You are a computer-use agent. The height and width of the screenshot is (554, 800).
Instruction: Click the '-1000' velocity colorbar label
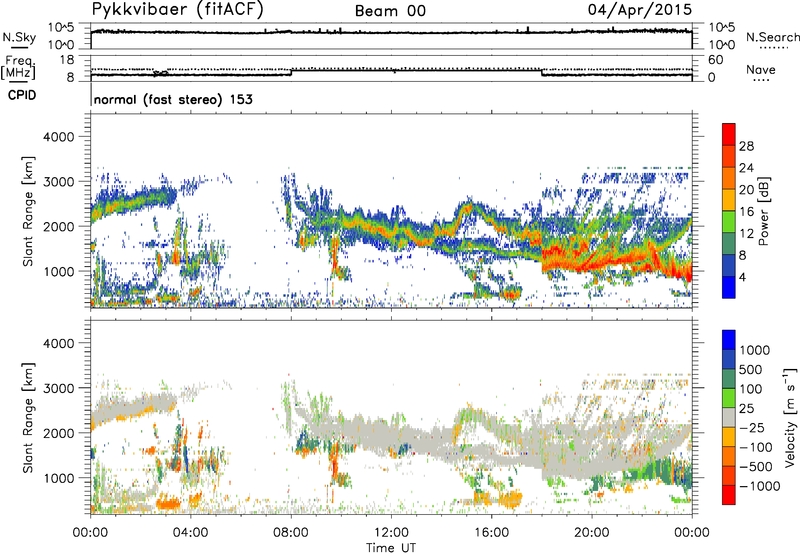[760, 486]
